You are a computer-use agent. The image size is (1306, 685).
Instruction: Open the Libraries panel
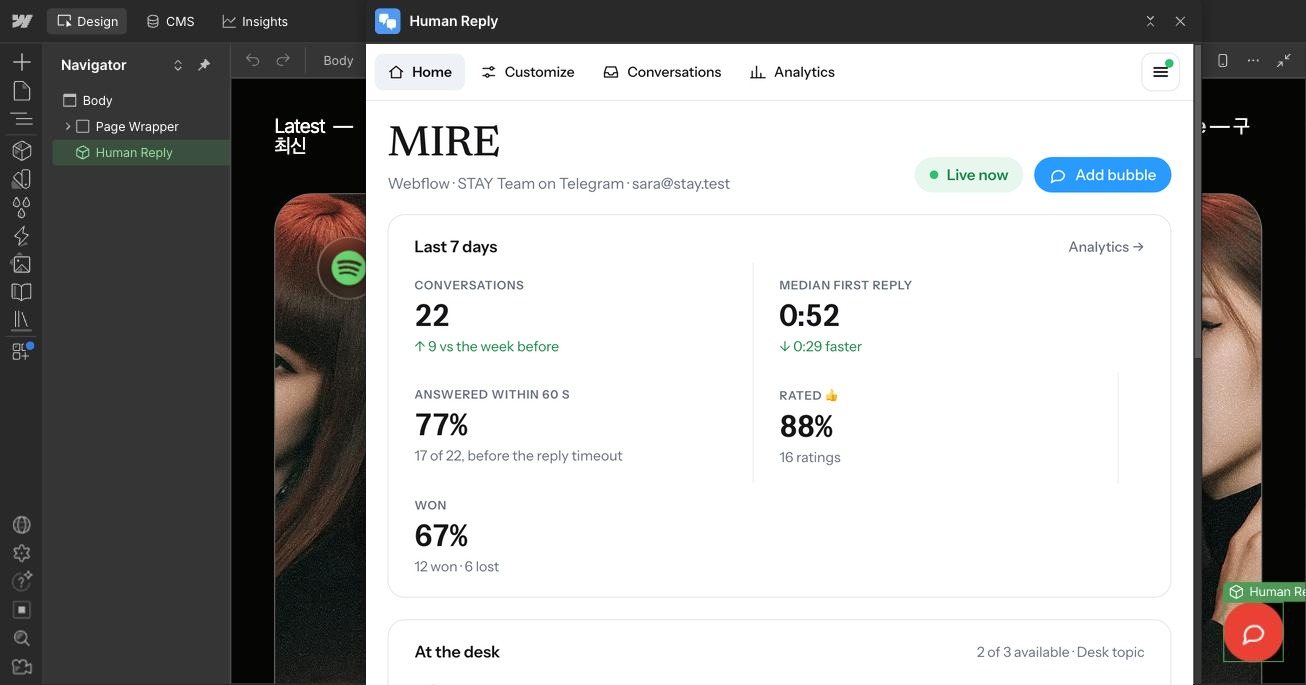point(21,321)
